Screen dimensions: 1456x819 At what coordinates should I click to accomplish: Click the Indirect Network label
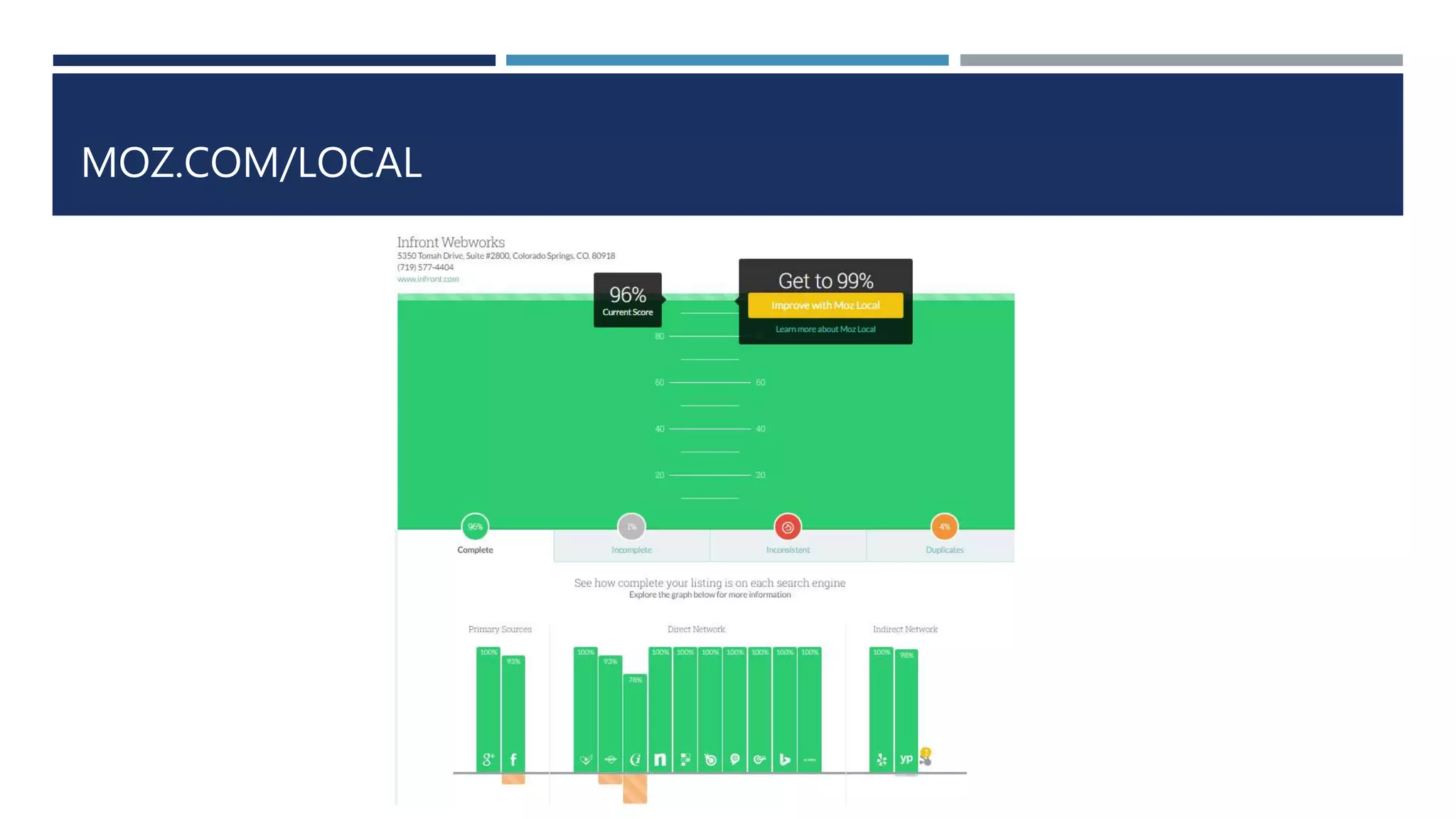click(x=905, y=629)
